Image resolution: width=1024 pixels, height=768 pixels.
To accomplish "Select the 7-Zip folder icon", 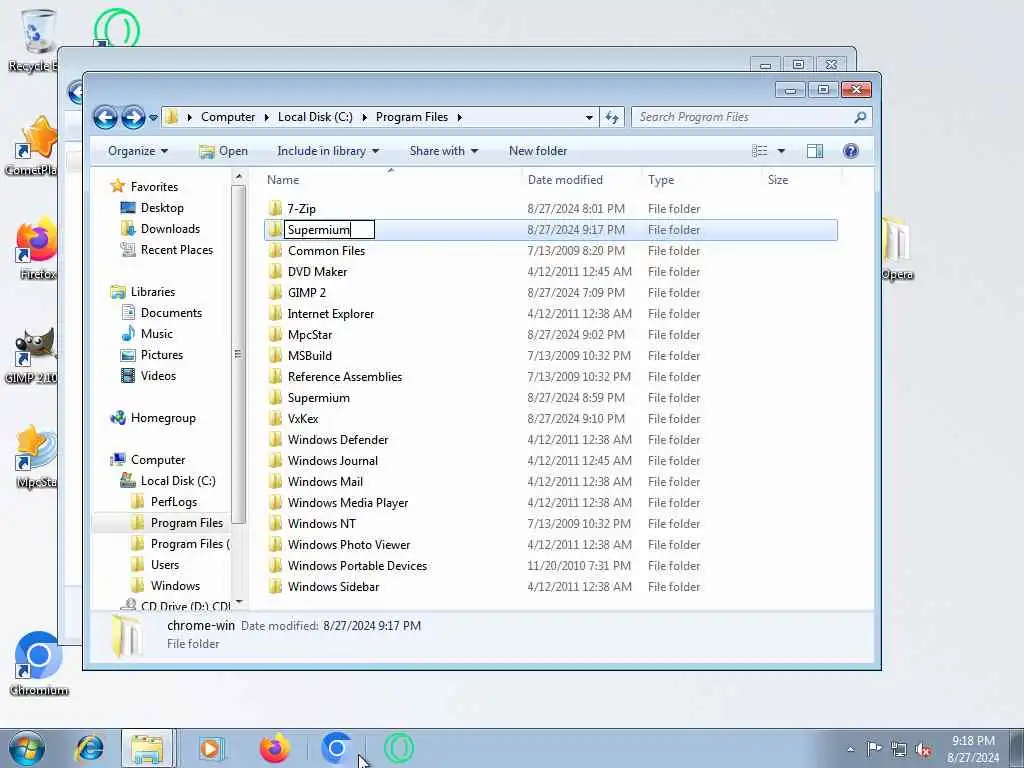I will tap(276, 208).
